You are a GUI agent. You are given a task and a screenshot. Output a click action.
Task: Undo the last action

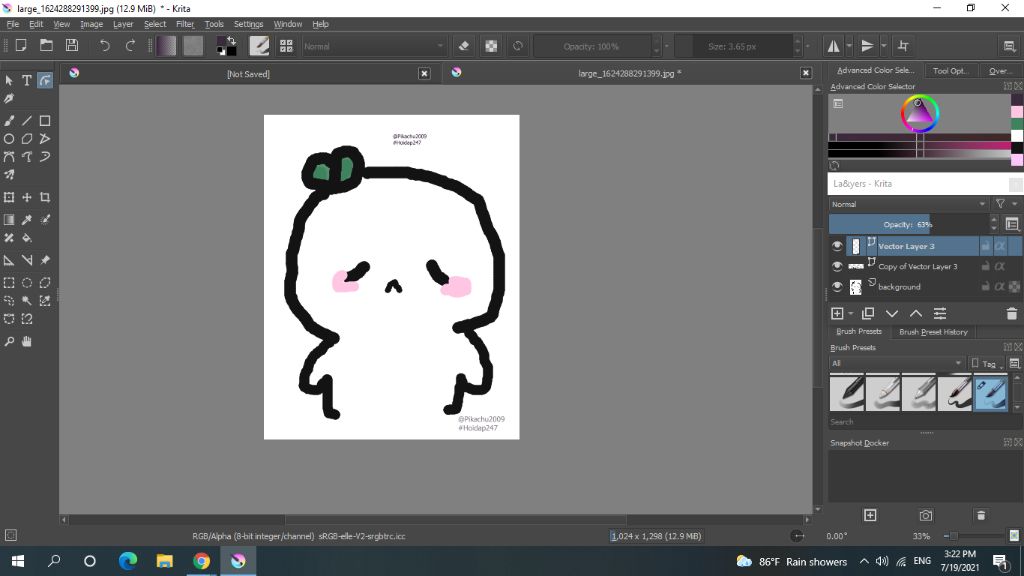coord(104,46)
